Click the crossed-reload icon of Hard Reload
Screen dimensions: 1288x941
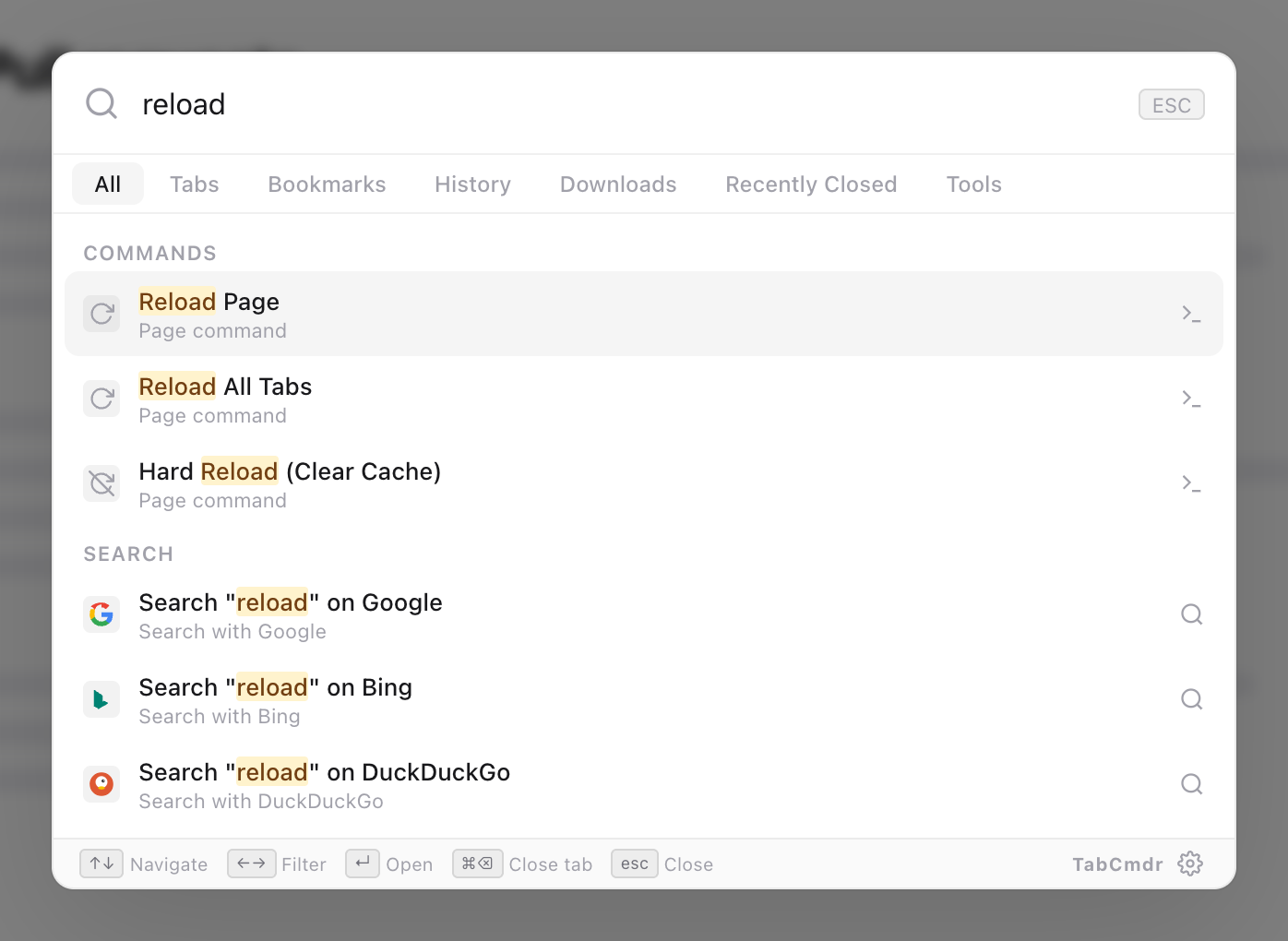click(x=101, y=483)
